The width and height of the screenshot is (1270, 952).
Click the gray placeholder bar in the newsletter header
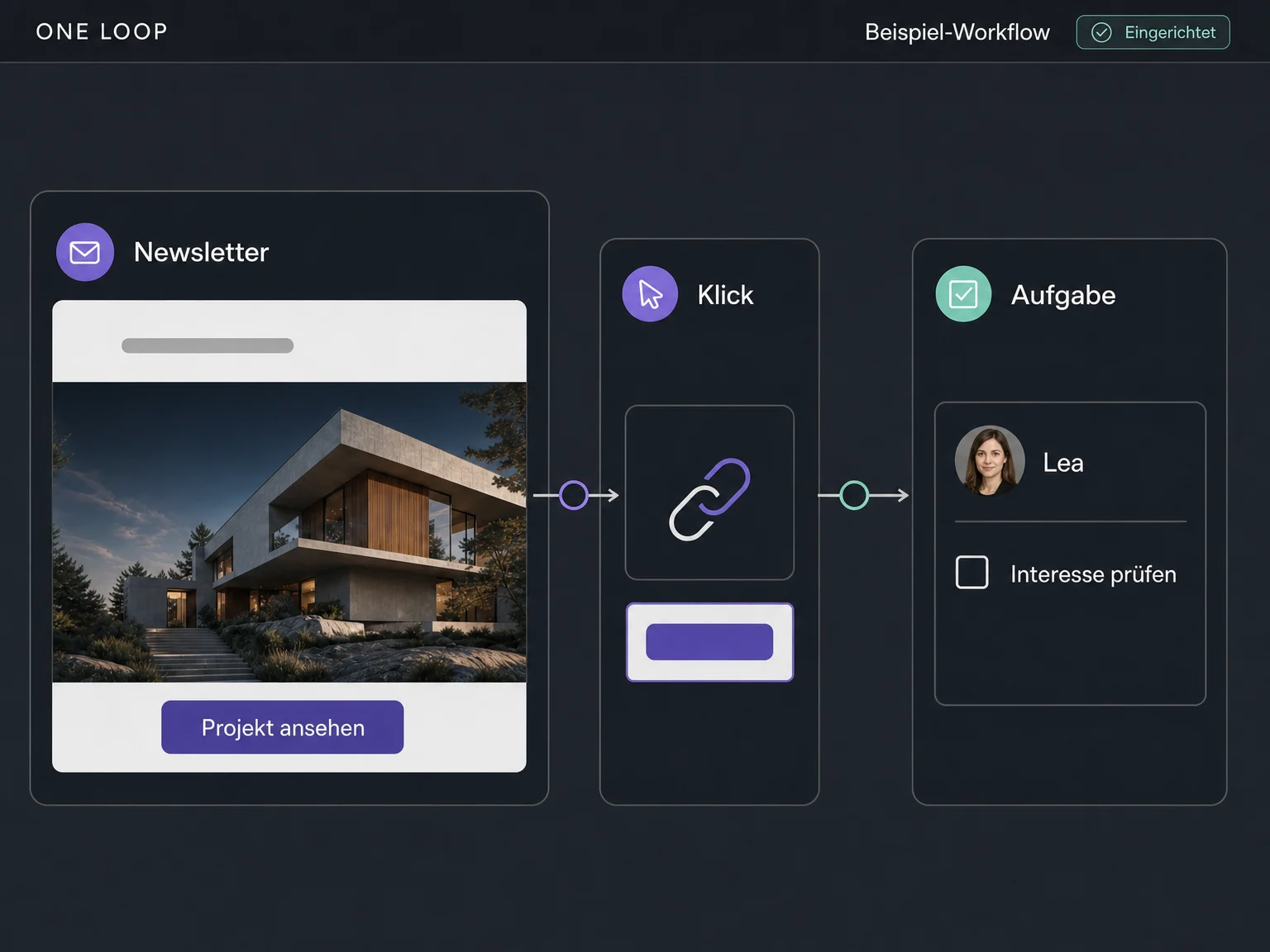208,345
